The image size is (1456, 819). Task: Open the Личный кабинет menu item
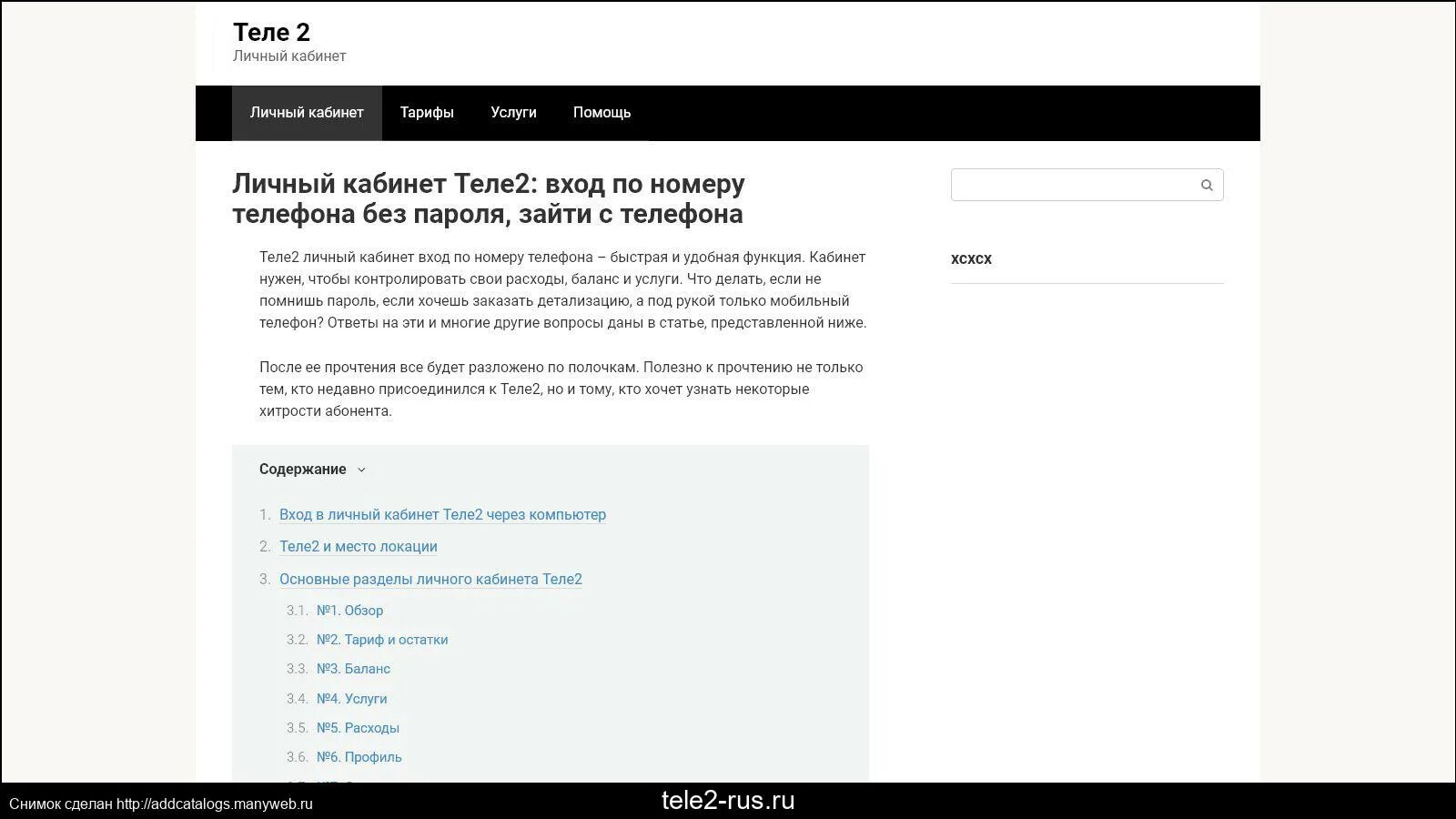[307, 113]
